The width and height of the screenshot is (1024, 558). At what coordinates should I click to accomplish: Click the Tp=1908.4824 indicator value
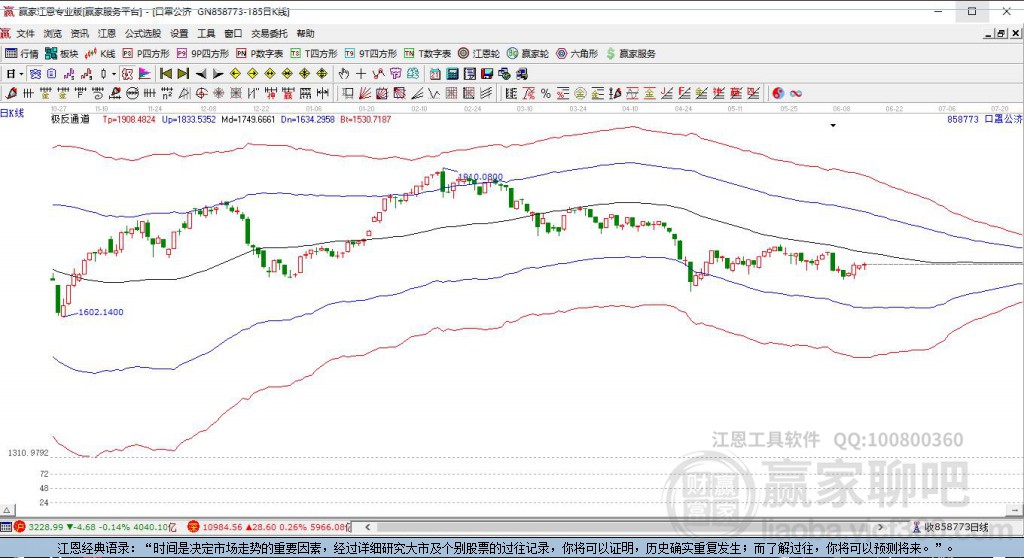coord(129,120)
